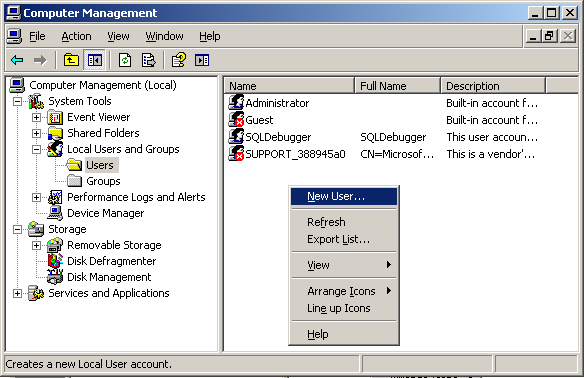This screenshot has width=584, height=378.
Task: Expand Services and Applications node
Action: click(17, 293)
